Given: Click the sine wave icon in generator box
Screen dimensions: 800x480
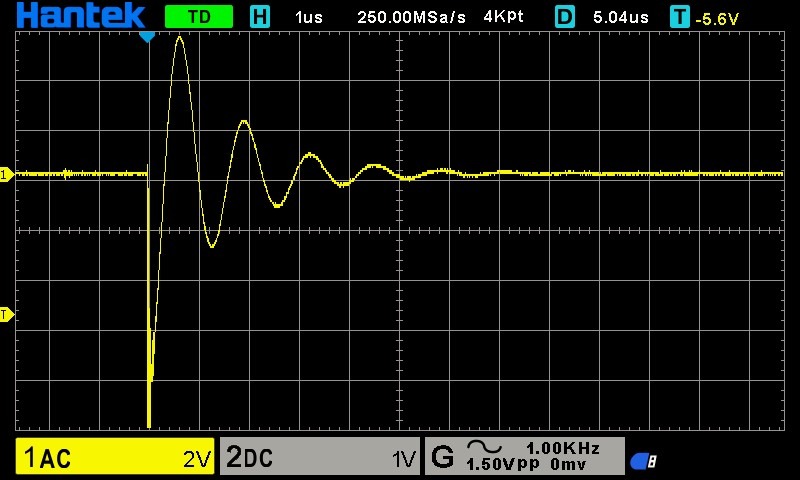Looking at the screenshot, I should [484, 447].
